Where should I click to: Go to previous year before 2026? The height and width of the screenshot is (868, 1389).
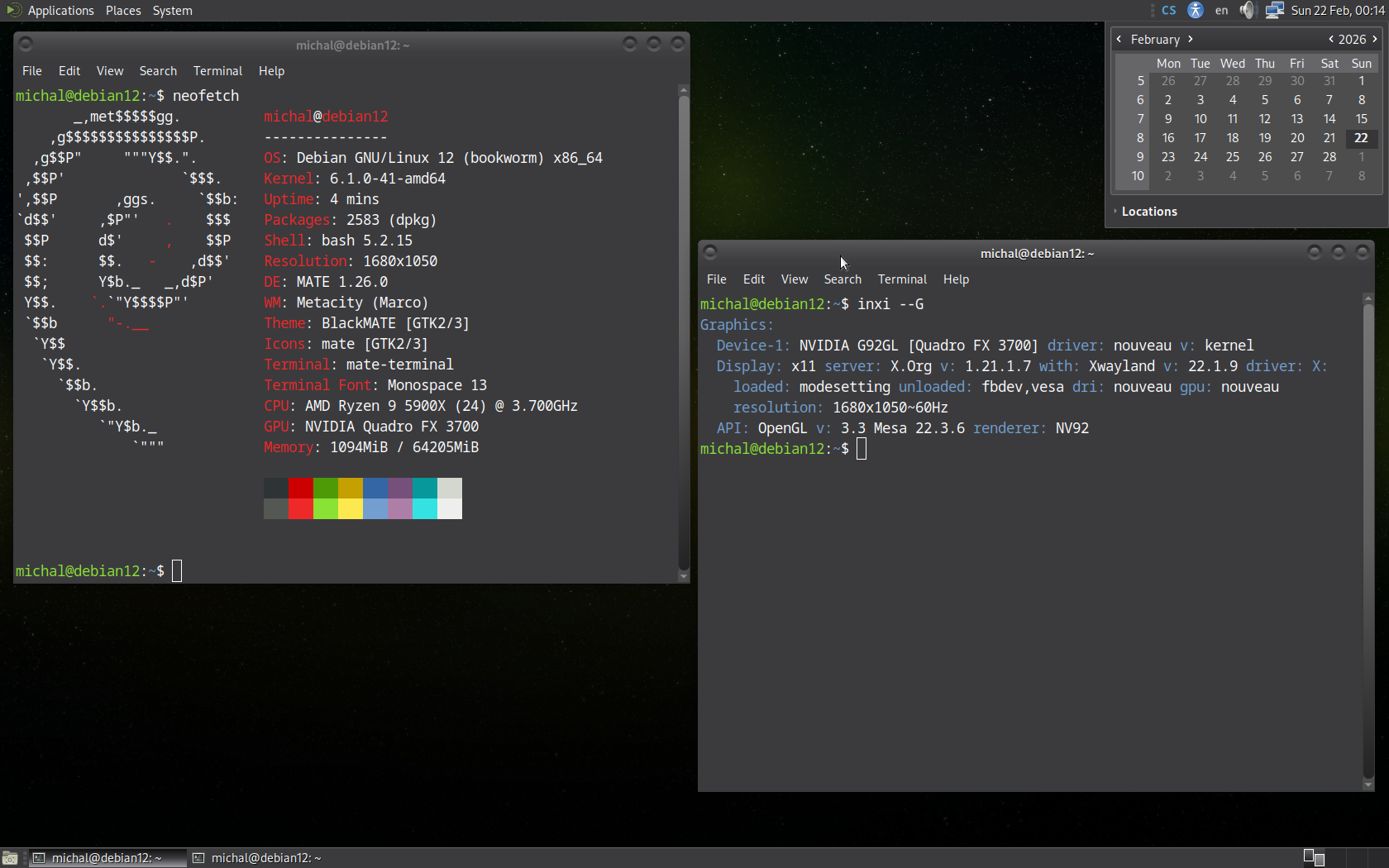[1330, 39]
